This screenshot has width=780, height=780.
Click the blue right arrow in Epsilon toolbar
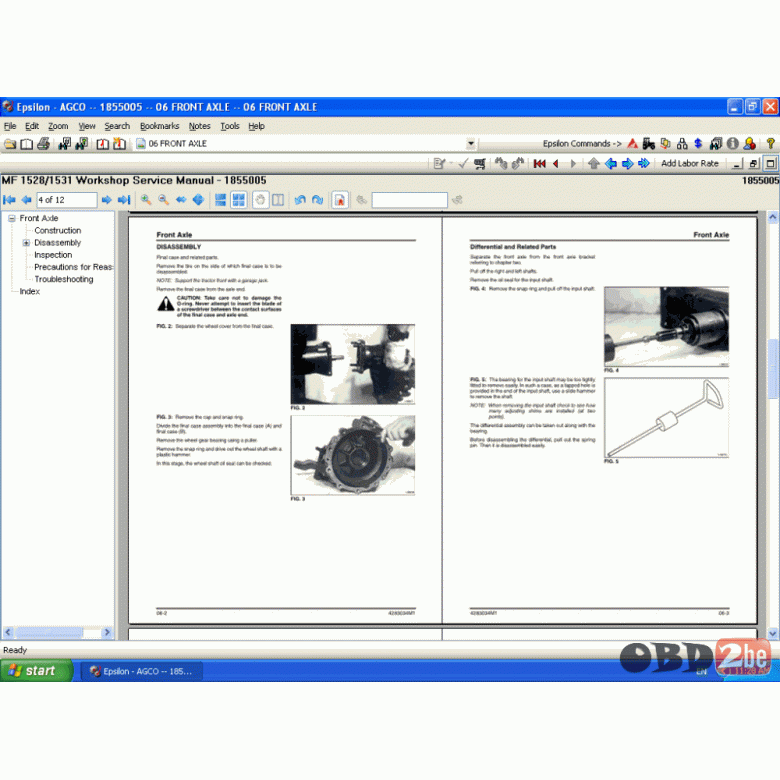click(627, 164)
